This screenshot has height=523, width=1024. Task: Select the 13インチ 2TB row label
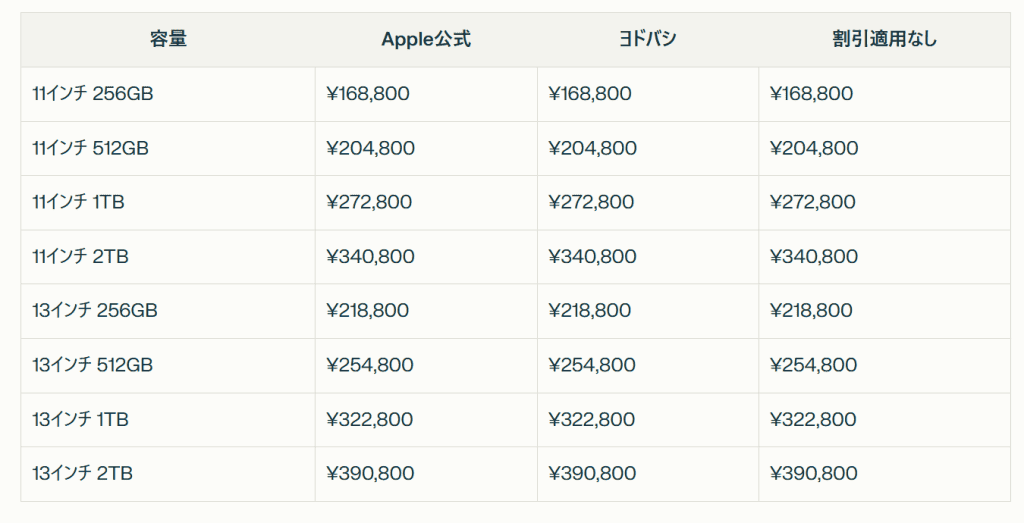pos(82,473)
